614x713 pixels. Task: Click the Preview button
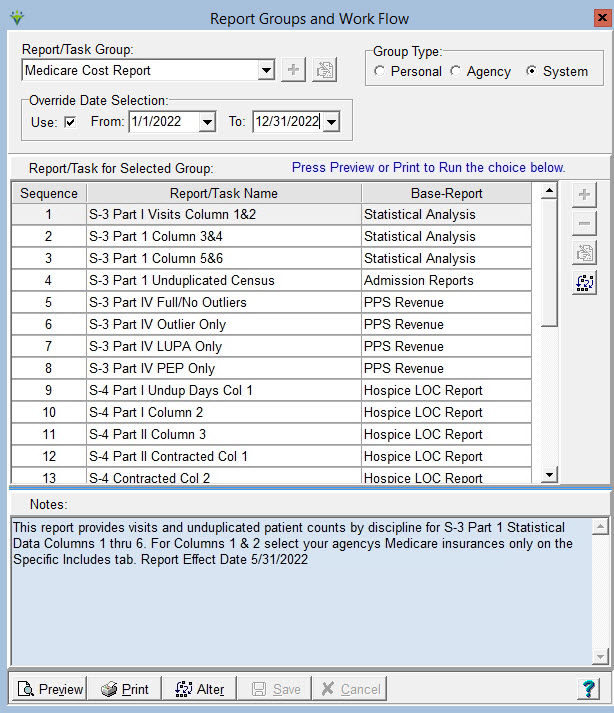coord(49,689)
